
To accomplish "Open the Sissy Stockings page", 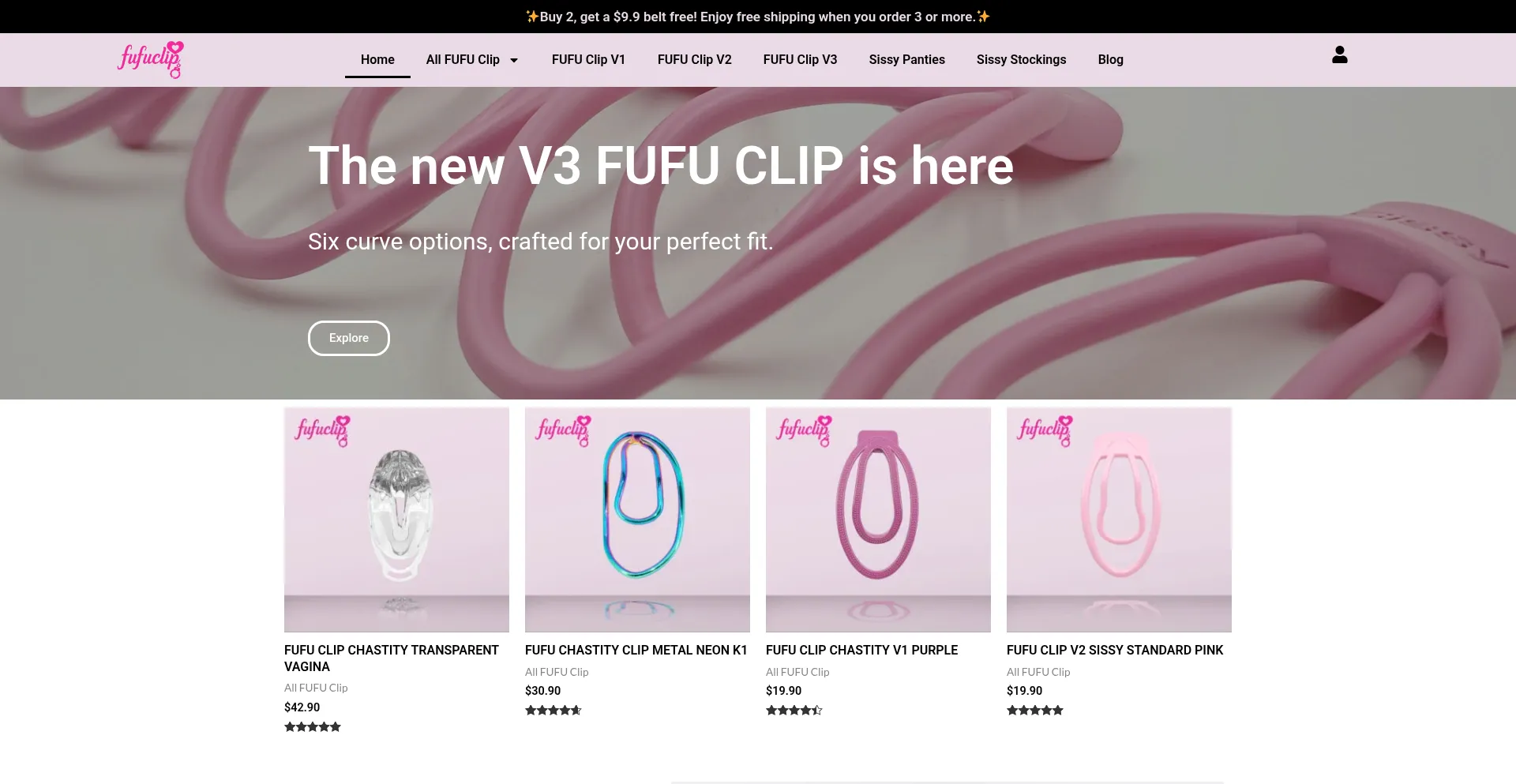I will [1021, 59].
